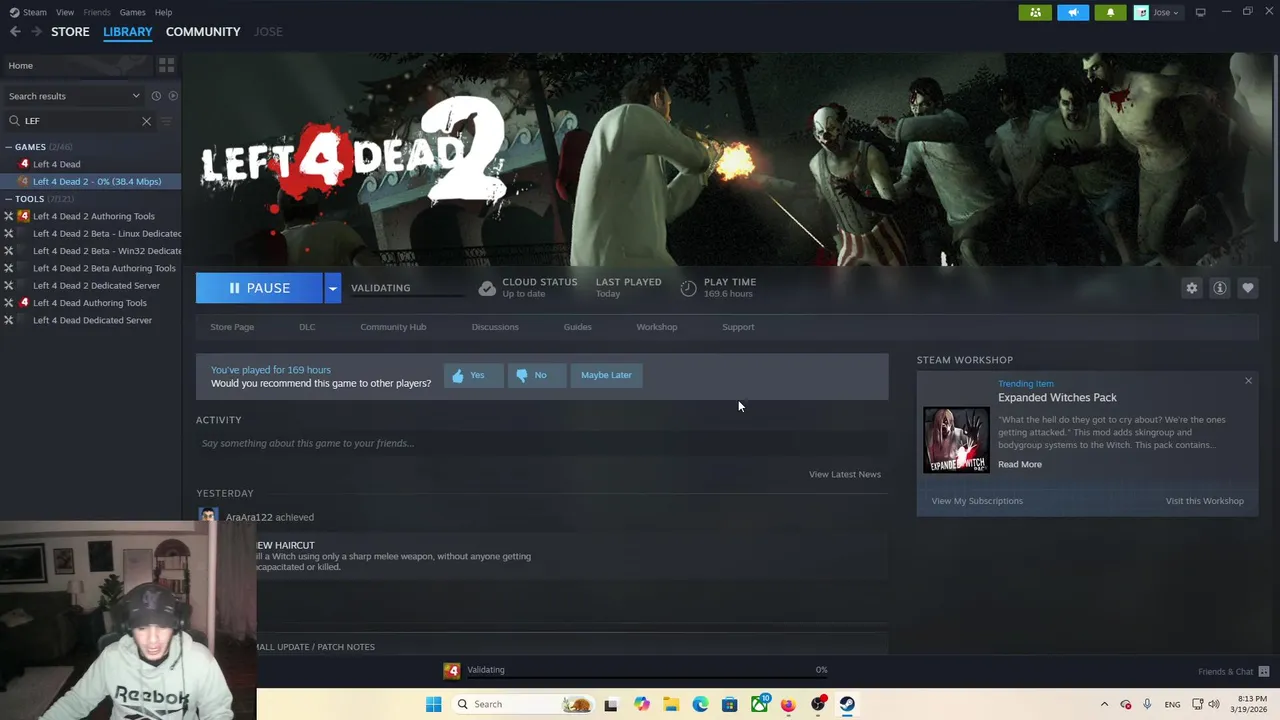Open the announcements megaphone icon
Image resolution: width=1280 pixels, height=720 pixels.
[1072, 12]
